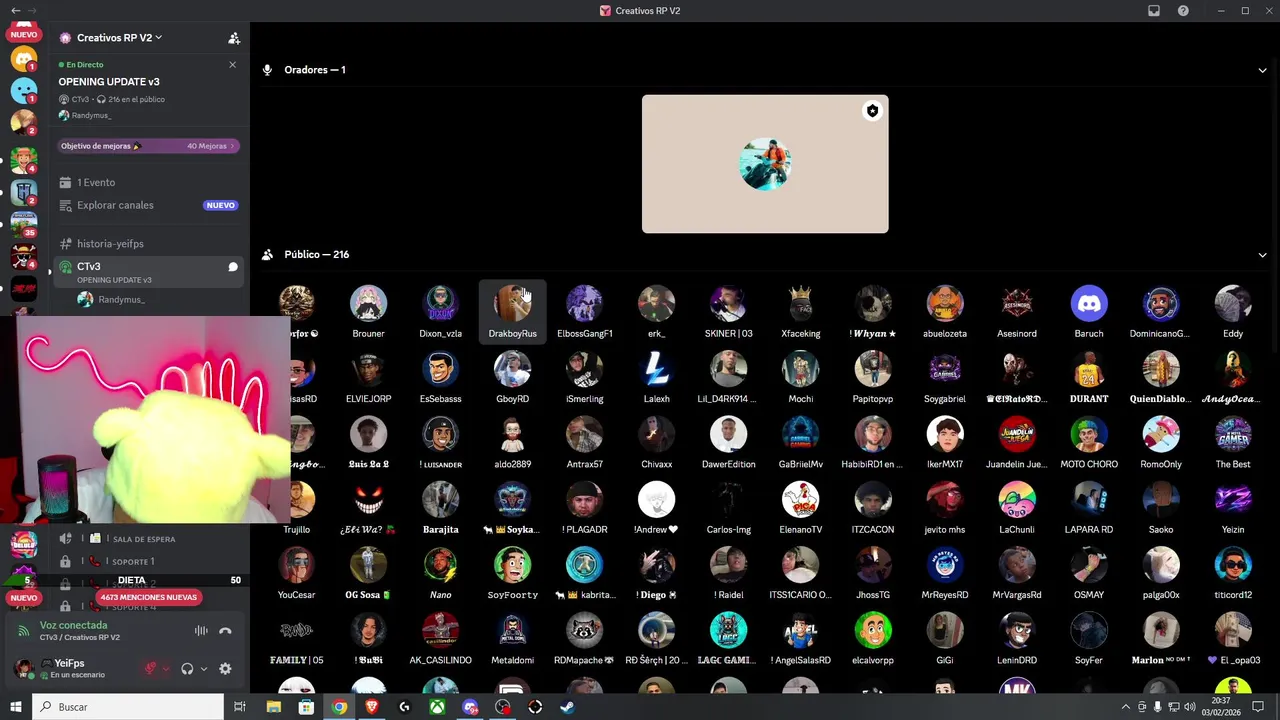The height and width of the screenshot is (720, 1280).
Task: Open Windows Task View
Action: click(x=240, y=707)
